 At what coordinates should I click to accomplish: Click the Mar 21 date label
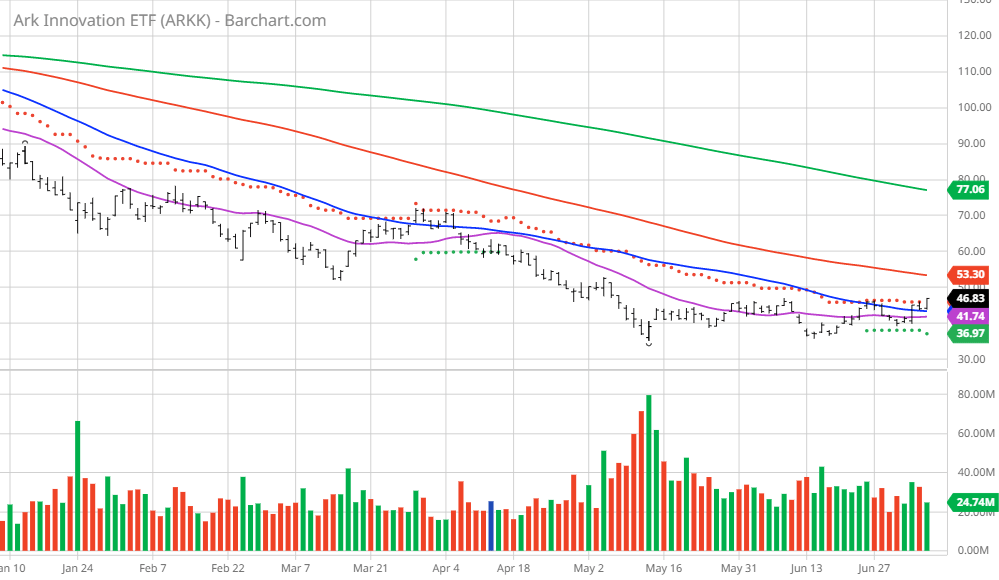[x=371, y=568]
